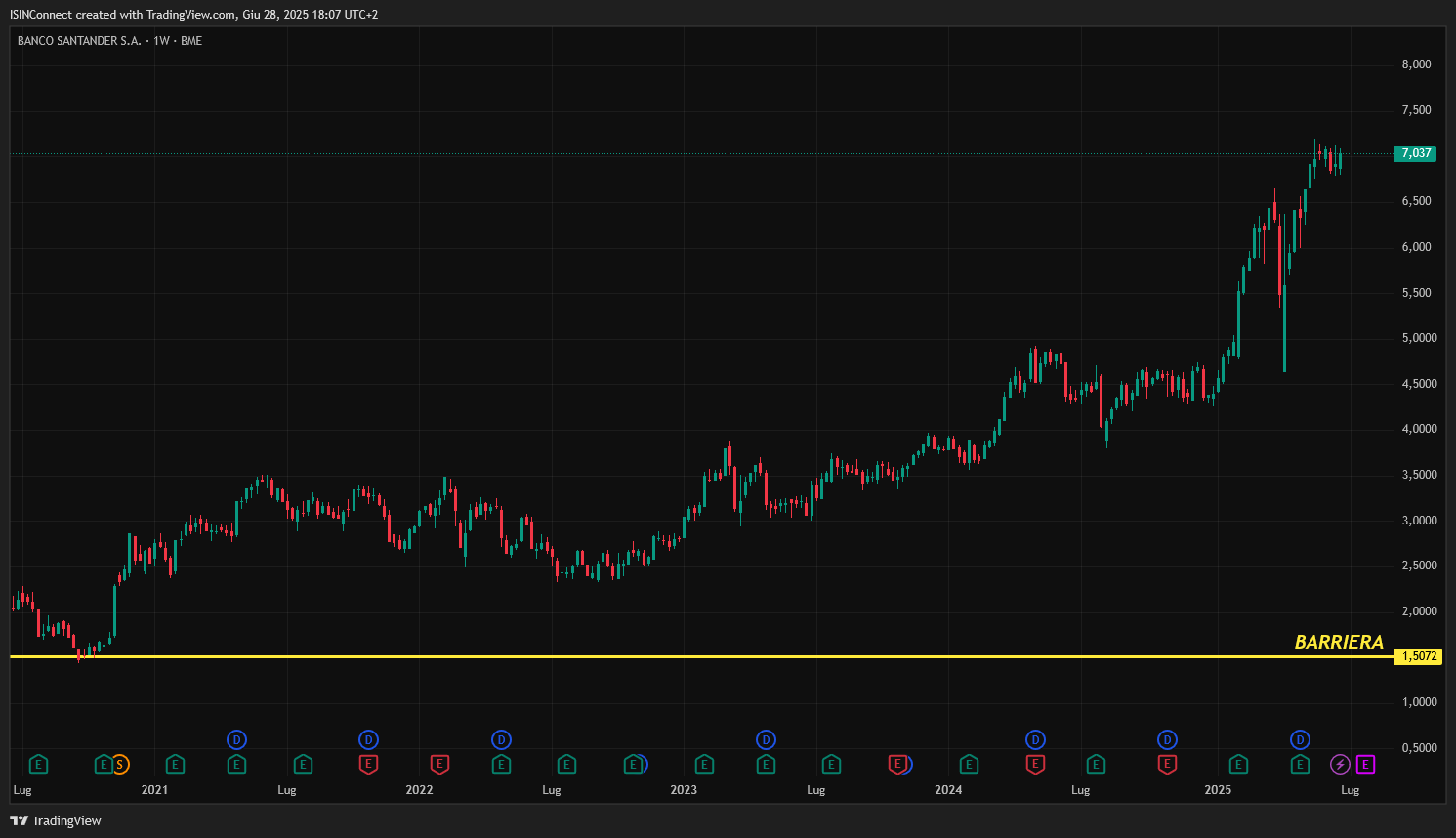This screenshot has width=1456, height=838.
Task: Click the 3,5000 price axis label
Action: point(1419,475)
